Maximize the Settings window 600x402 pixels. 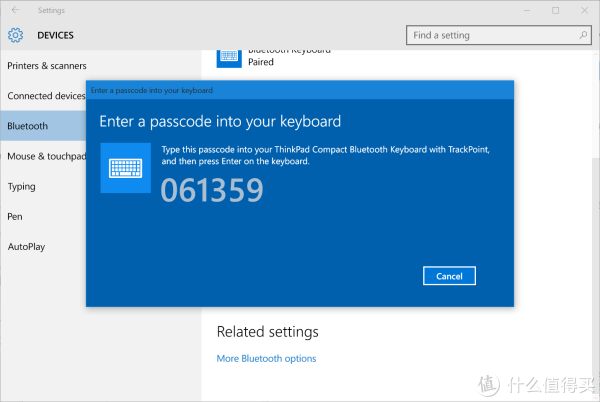(x=556, y=10)
